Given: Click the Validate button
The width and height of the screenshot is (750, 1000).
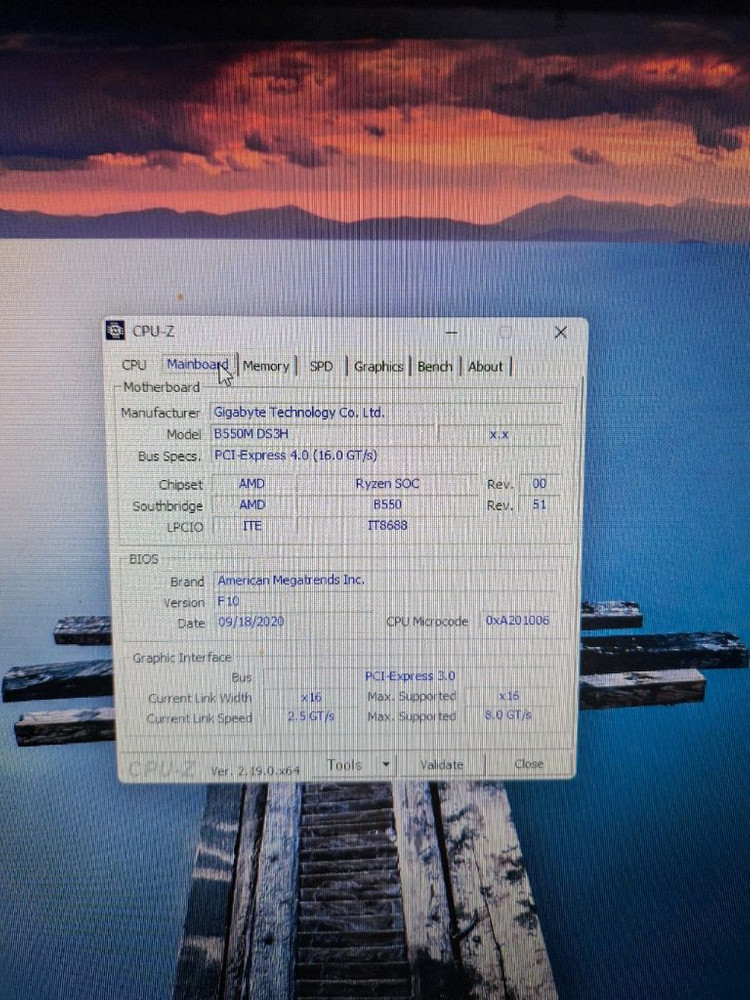Looking at the screenshot, I should pos(441,764).
